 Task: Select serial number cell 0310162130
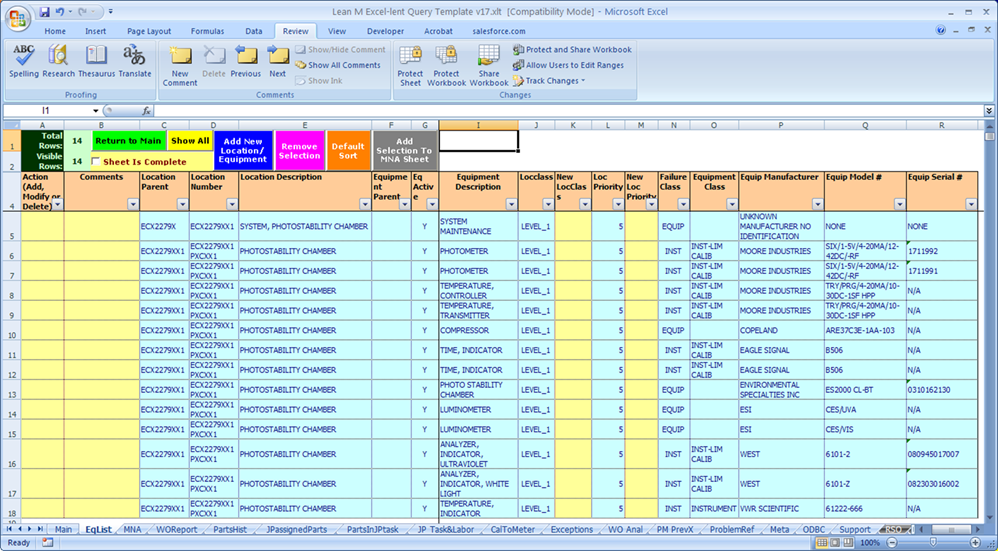[x=942, y=389]
